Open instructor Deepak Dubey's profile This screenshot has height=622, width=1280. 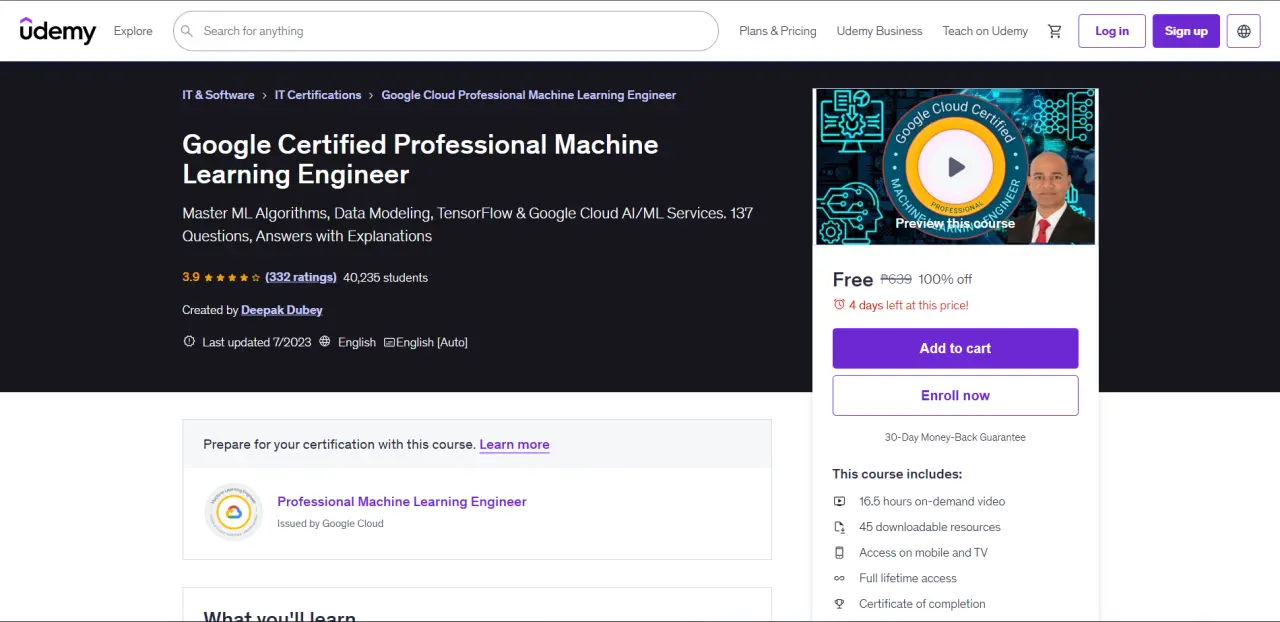click(x=282, y=310)
